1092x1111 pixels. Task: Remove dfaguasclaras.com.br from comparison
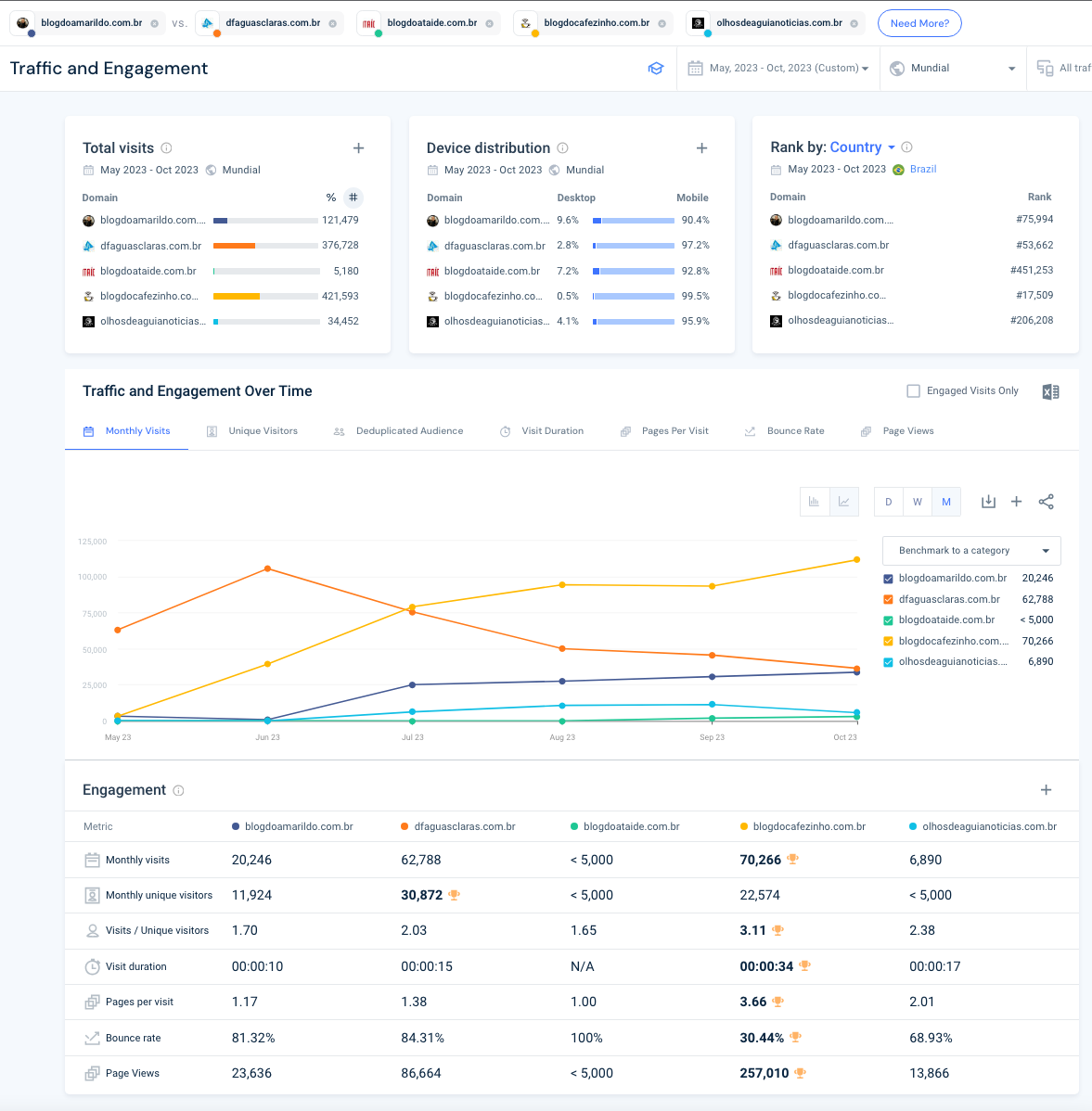[x=333, y=23]
